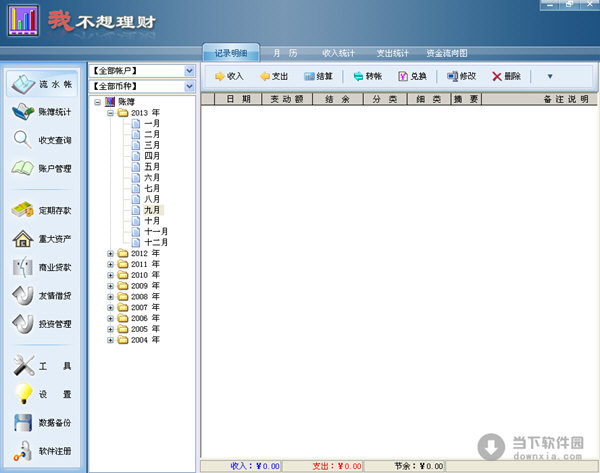Viewport: 600px width, 473px height.
Task: Open 重大资产 major assets
Action: coord(42,239)
